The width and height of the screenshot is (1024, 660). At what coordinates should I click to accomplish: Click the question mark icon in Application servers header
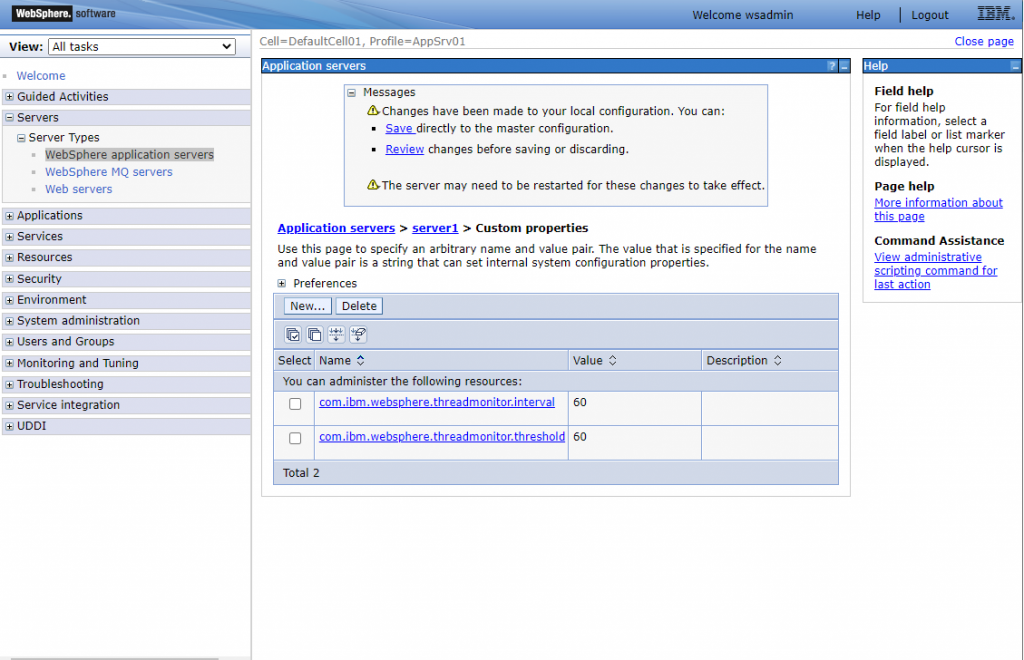tap(831, 66)
